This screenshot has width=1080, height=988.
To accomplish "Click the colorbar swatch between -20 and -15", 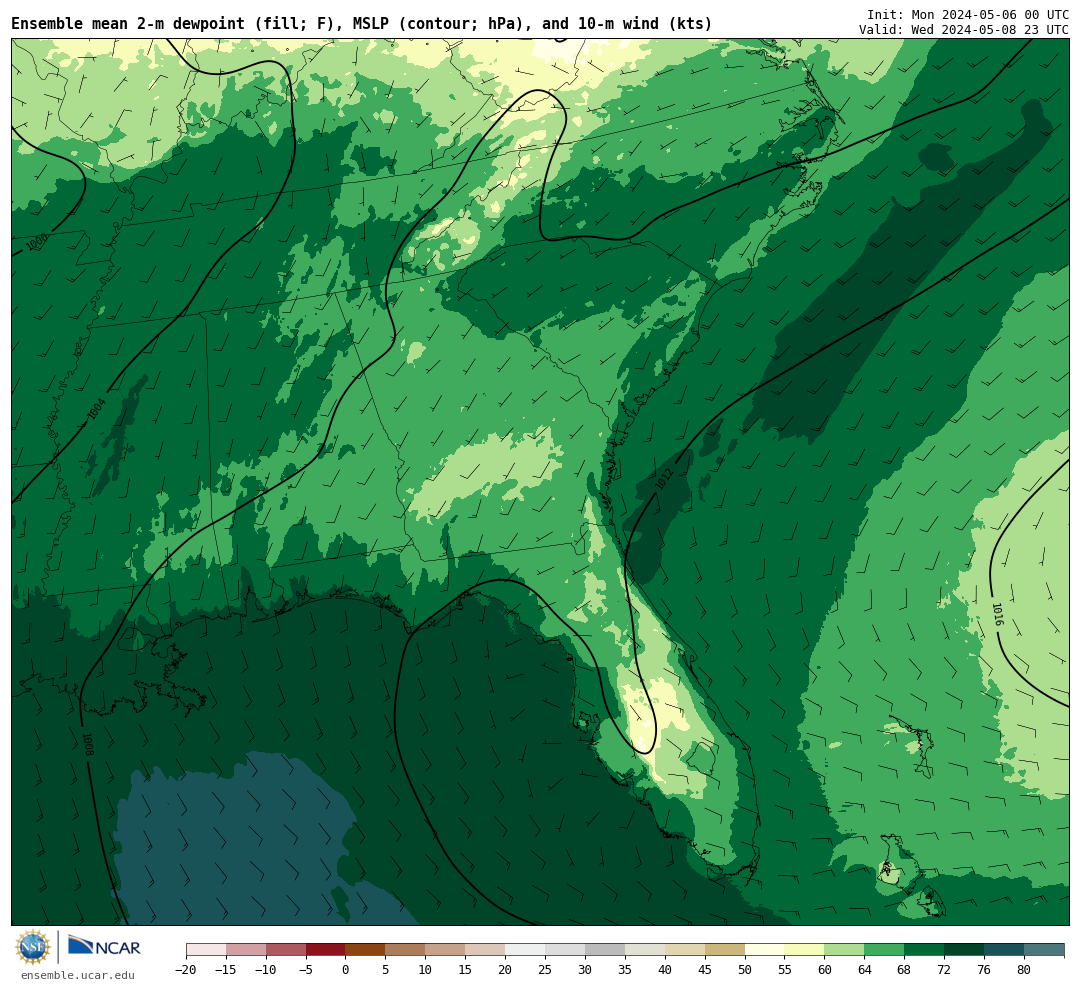I will click(x=206, y=949).
